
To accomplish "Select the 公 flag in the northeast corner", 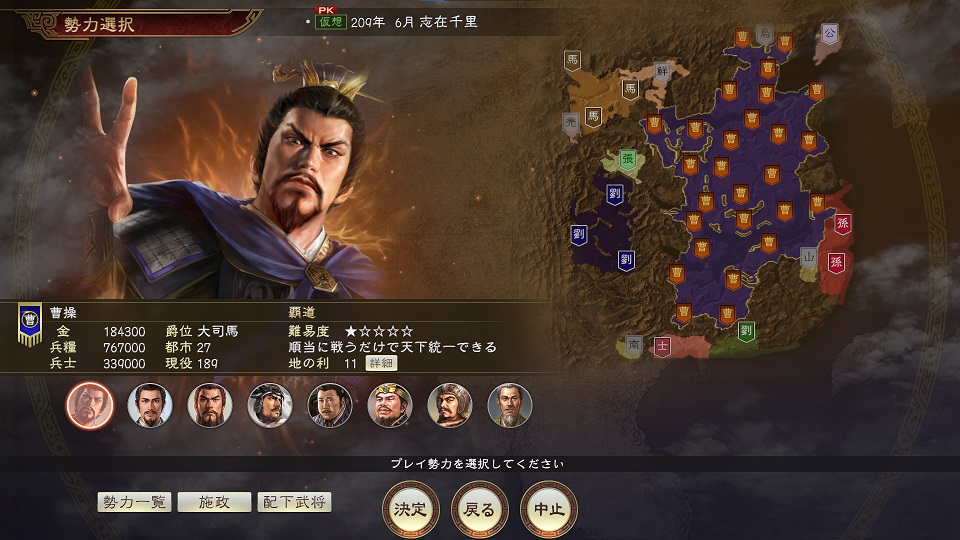I will tap(830, 34).
